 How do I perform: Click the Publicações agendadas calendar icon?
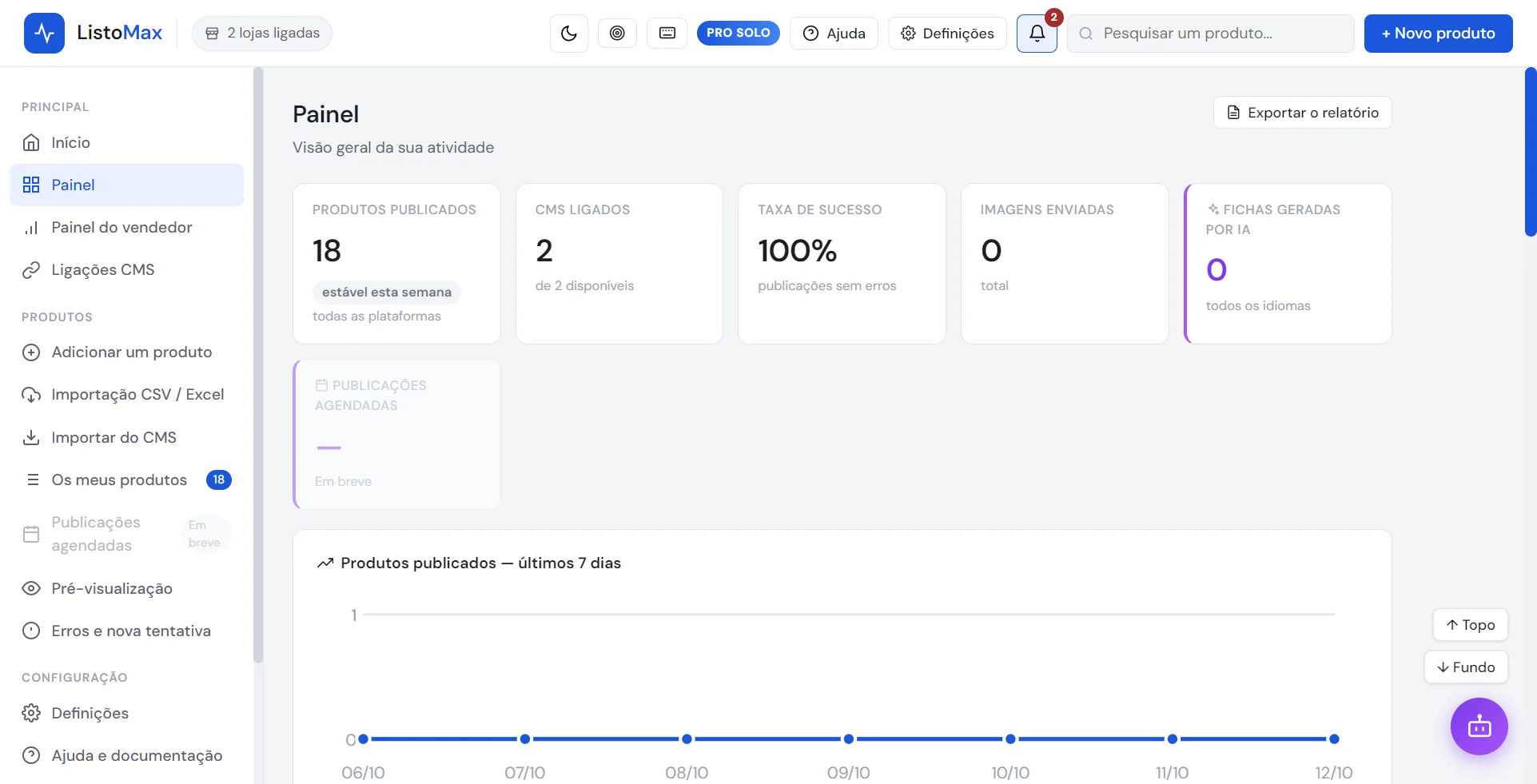(31, 534)
